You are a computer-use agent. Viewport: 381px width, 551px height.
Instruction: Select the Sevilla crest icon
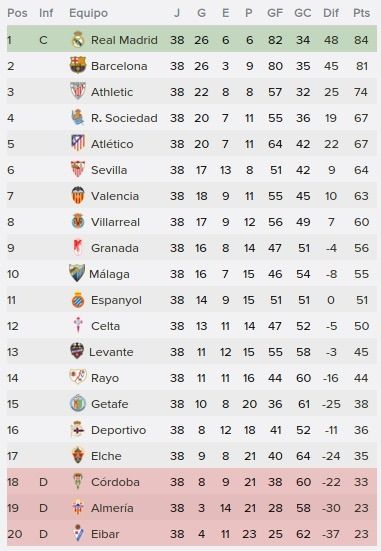coord(78,169)
